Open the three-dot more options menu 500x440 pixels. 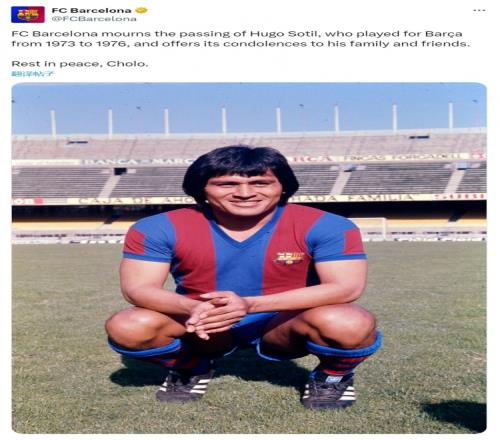(479, 11)
